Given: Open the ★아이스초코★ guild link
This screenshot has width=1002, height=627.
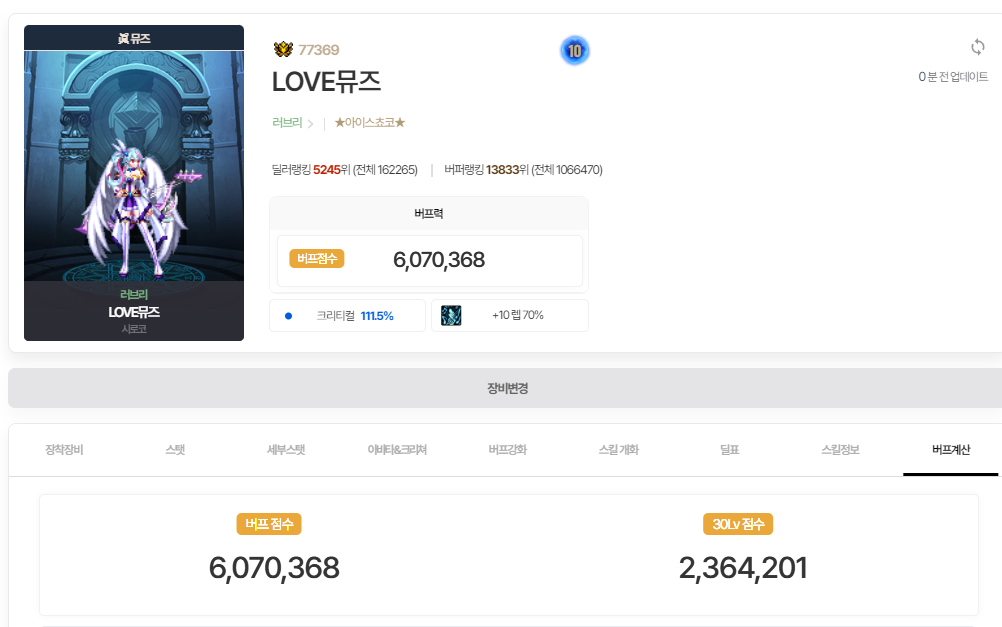Looking at the screenshot, I should coord(369,123).
